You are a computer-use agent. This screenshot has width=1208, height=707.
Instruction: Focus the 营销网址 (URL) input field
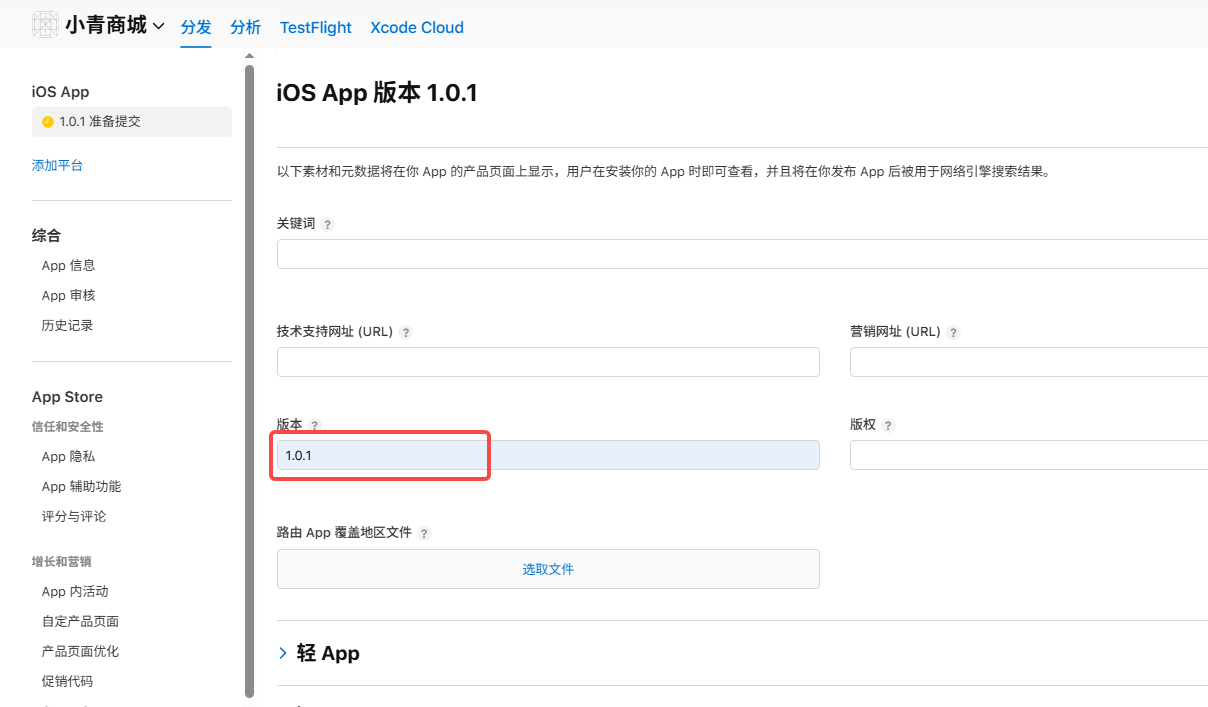(1029, 362)
